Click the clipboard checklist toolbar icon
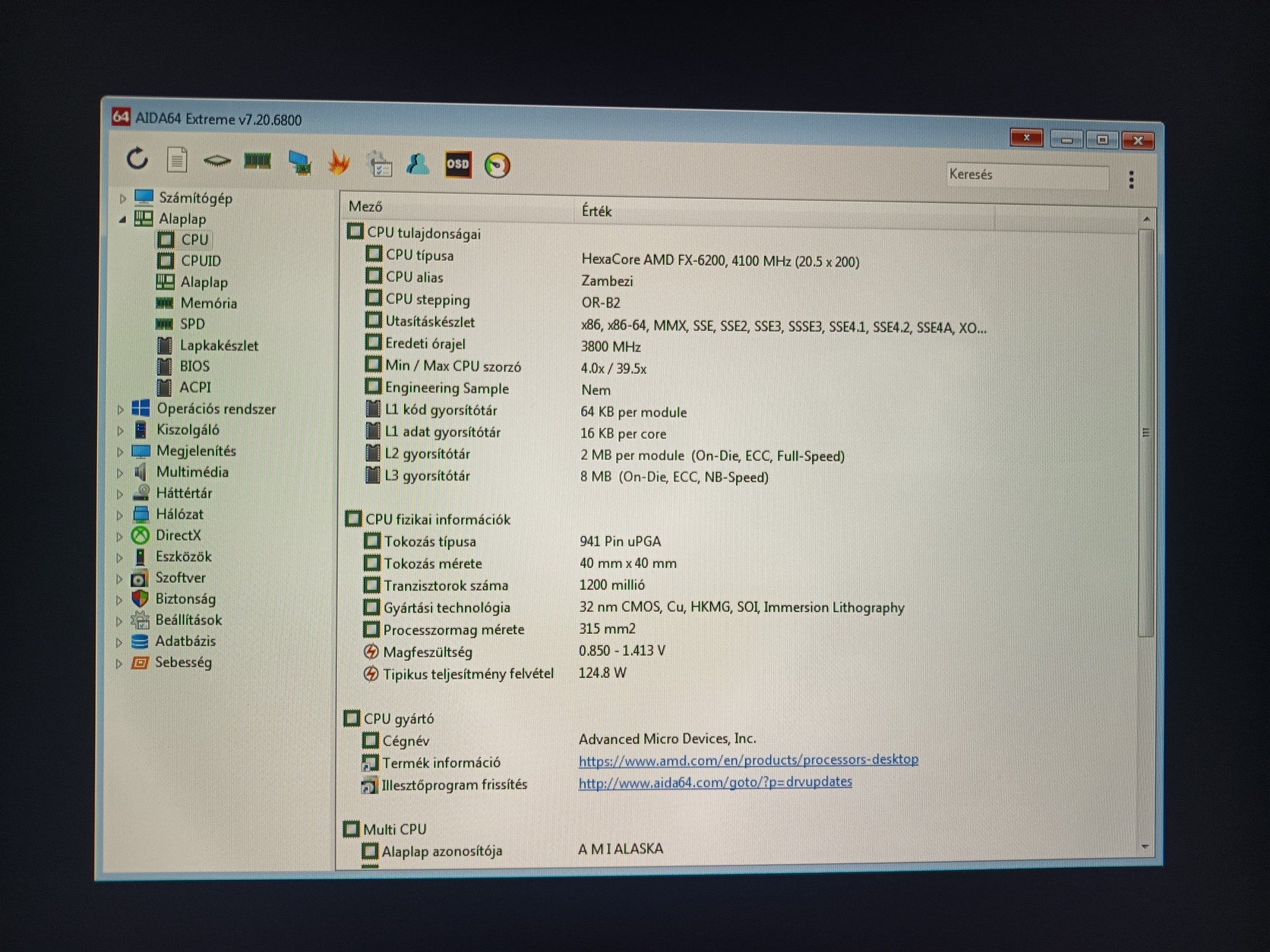Screen dimensions: 1270x952 tap(379, 164)
